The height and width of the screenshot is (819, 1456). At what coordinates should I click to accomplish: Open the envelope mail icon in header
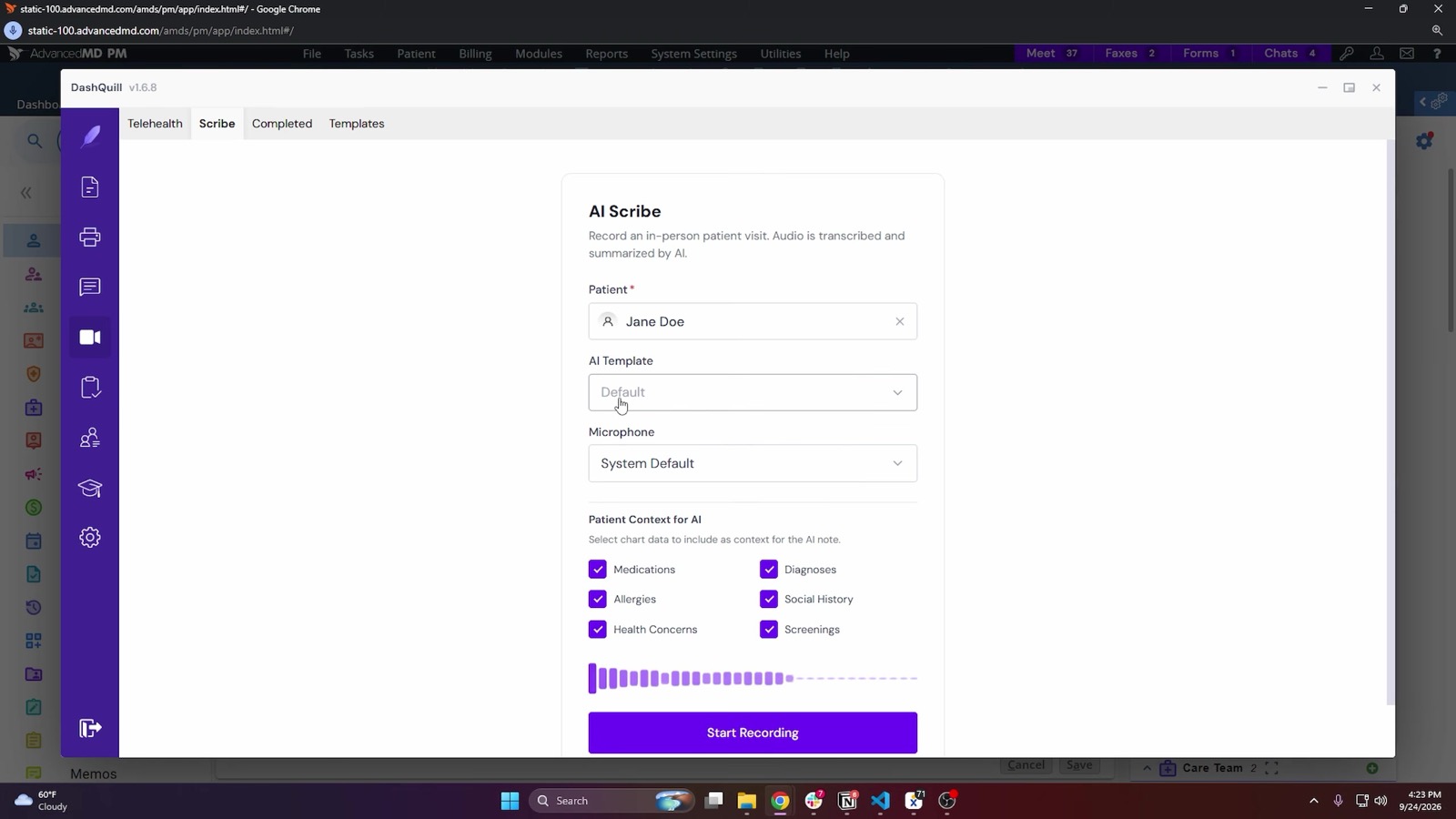coord(1407,54)
